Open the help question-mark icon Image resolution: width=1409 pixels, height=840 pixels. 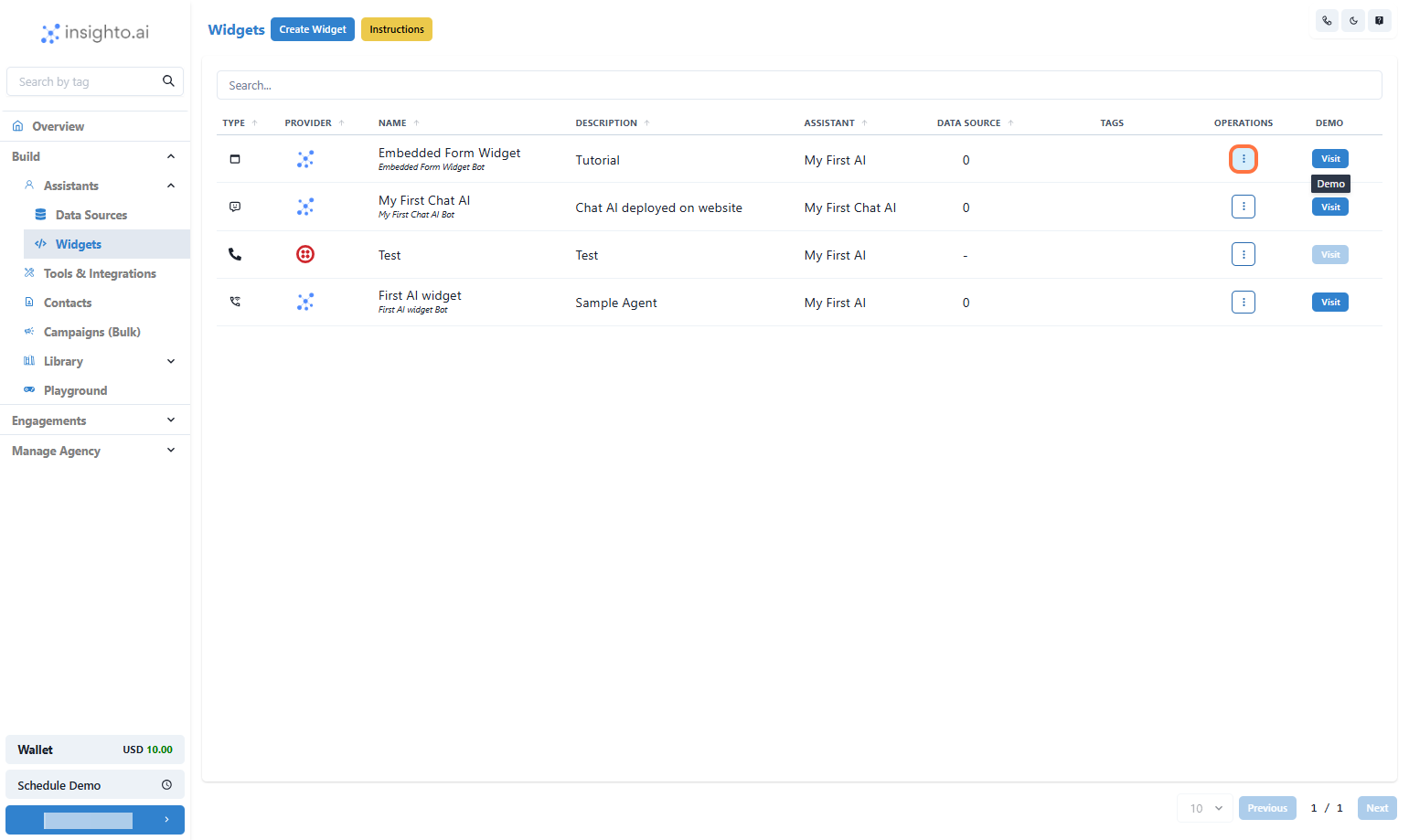click(1380, 20)
